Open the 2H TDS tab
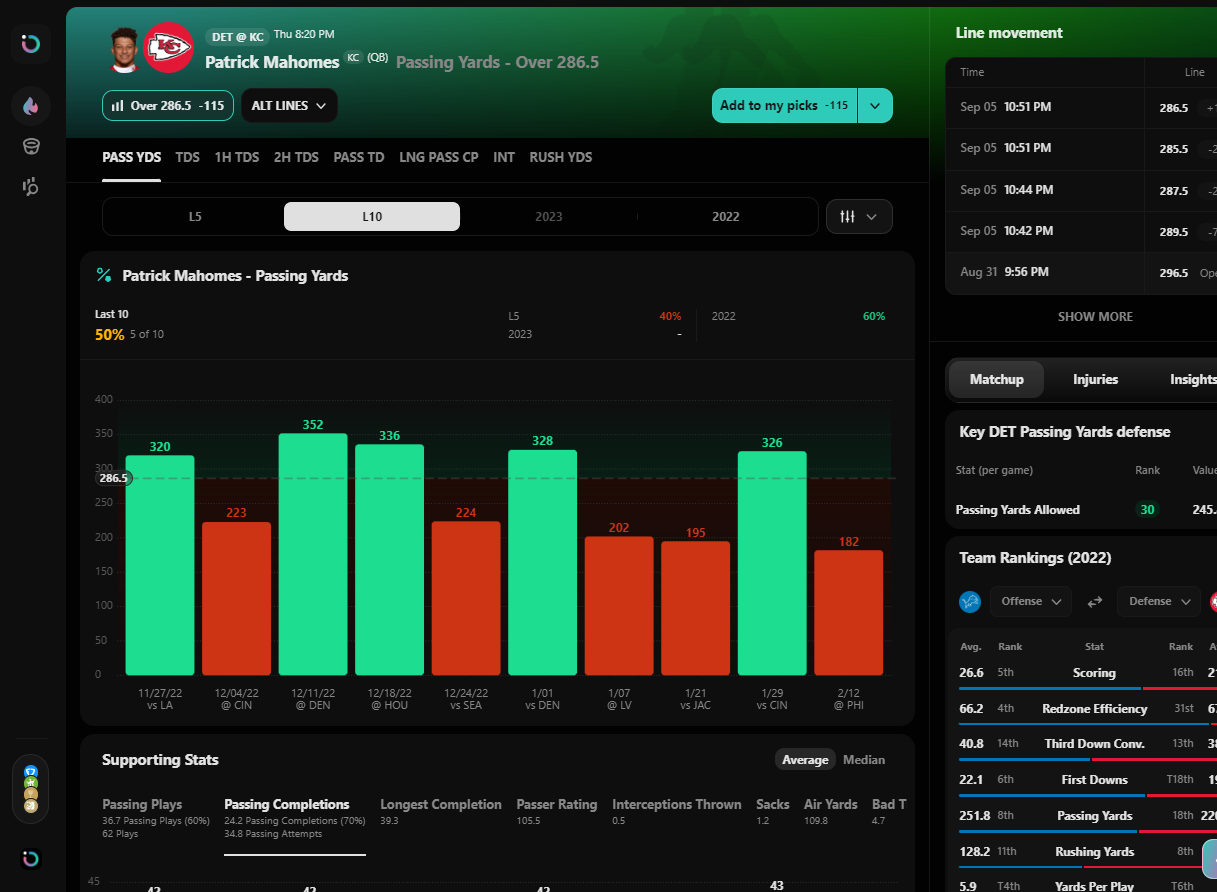The width and height of the screenshot is (1217, 892). (x=296, y=158)
